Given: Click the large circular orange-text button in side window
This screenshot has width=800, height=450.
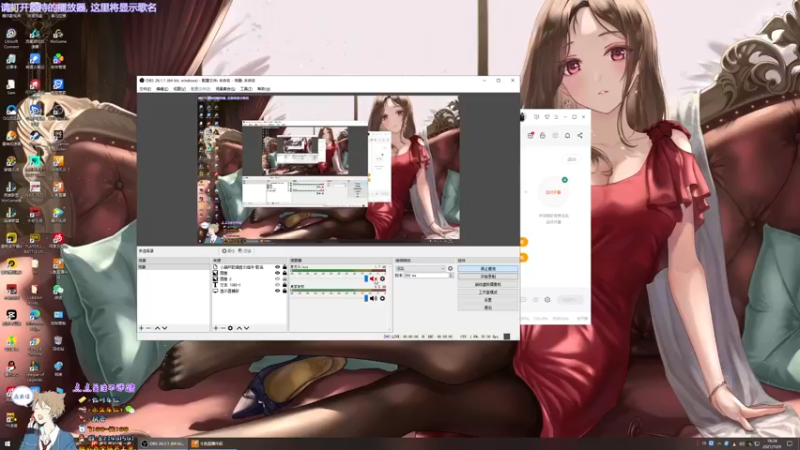Looking at the screenshot, I should [553, 192].
